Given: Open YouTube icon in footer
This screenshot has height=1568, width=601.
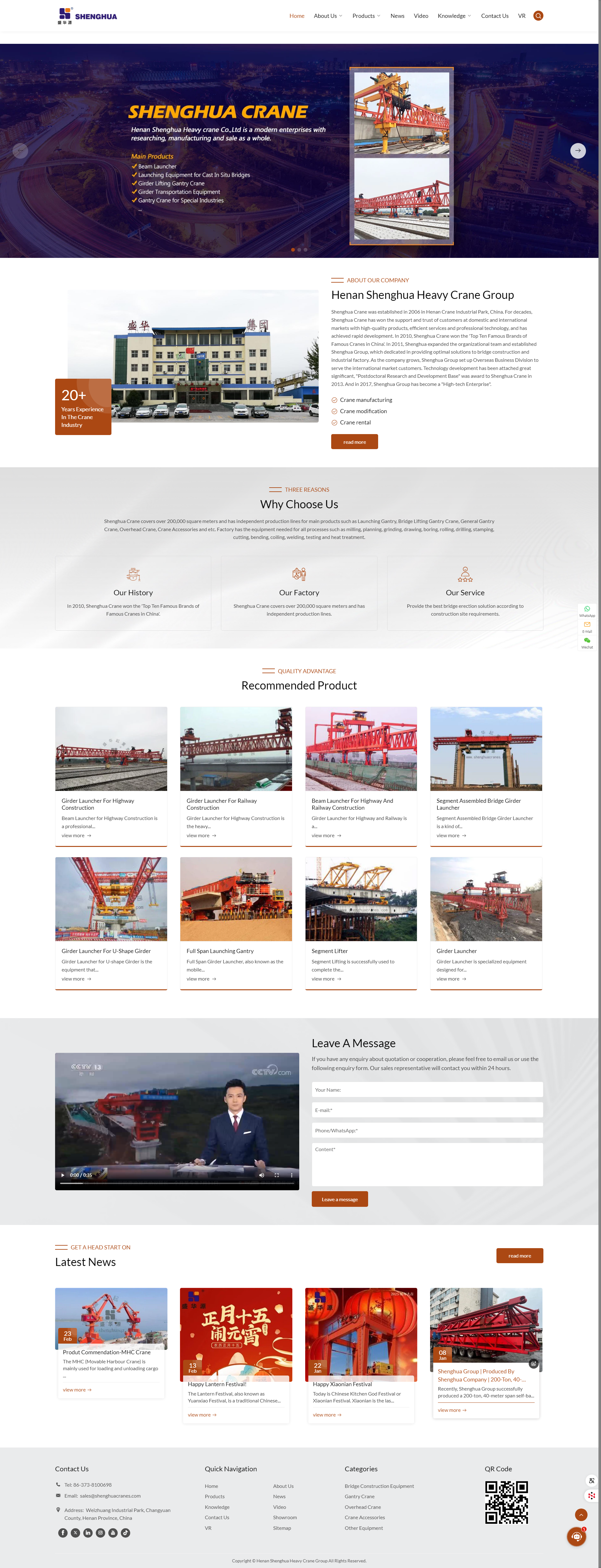Looking at the screenshot, I should click(x=113, y=1533).
